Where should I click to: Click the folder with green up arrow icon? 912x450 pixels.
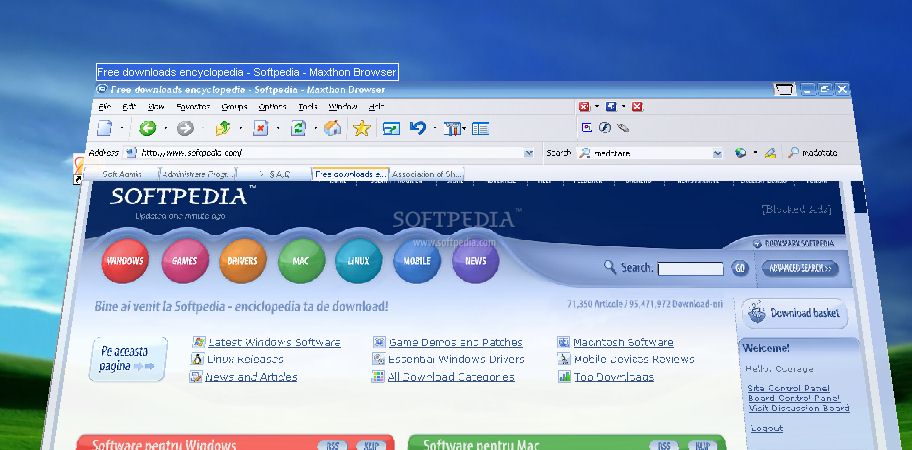click(223, 128)
